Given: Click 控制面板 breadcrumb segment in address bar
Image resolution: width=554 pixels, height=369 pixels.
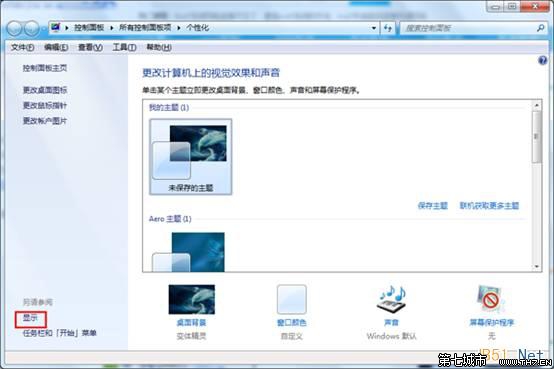Looking at the screenshot, I should 89,28.
